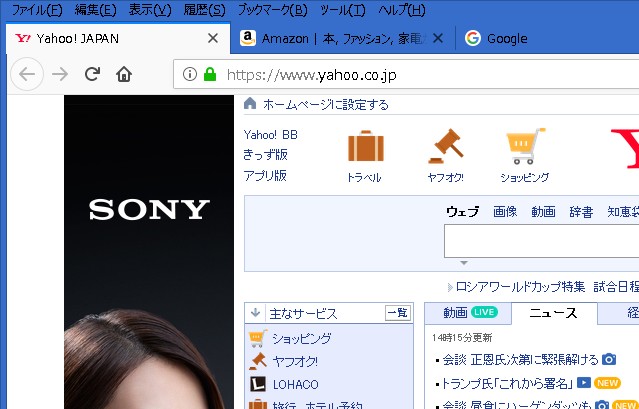
Task: Open the ヤフオク! gavel icon
Action: point(446,146)
